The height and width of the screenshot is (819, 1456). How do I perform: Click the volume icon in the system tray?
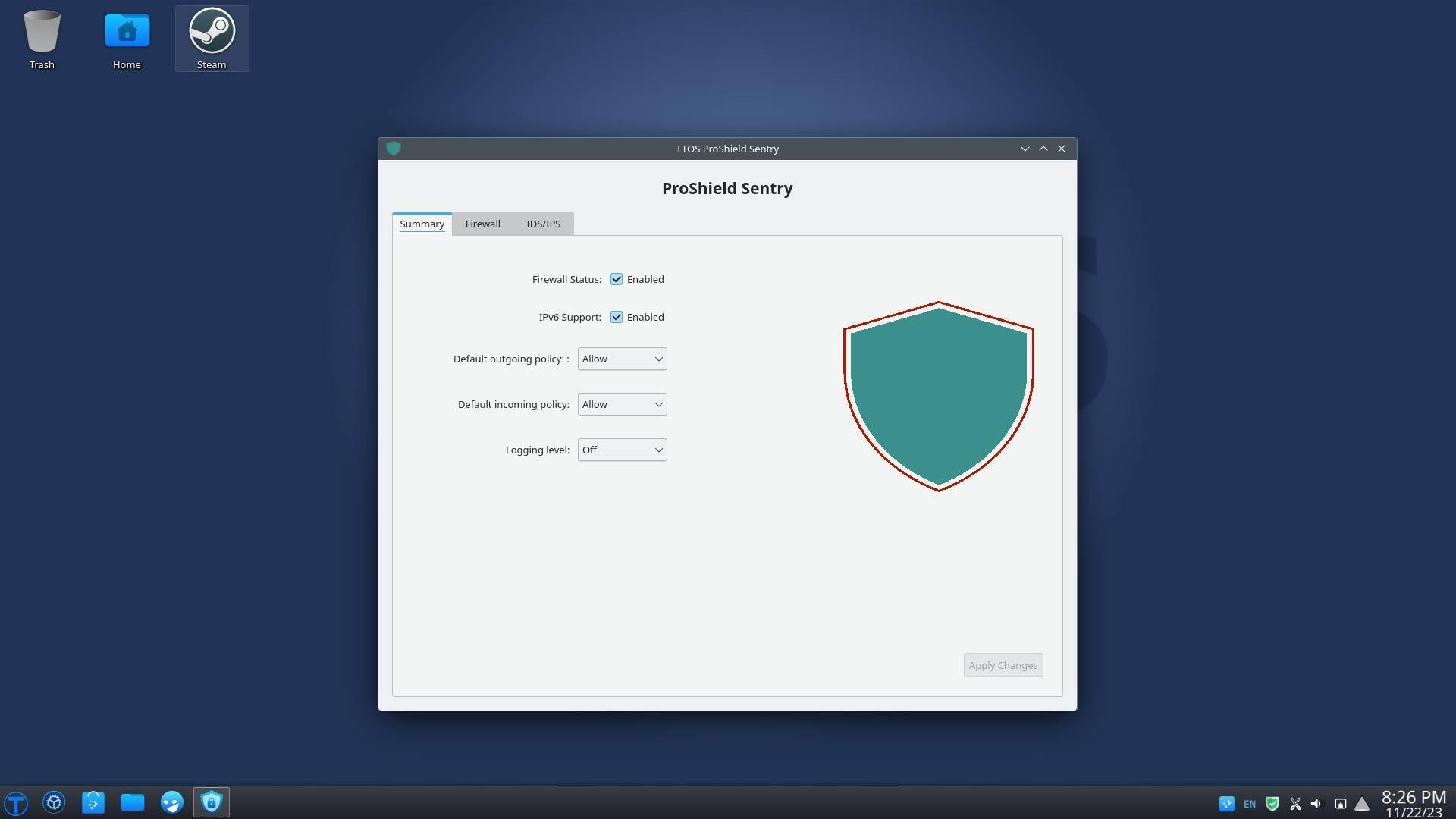[1316, 804]
